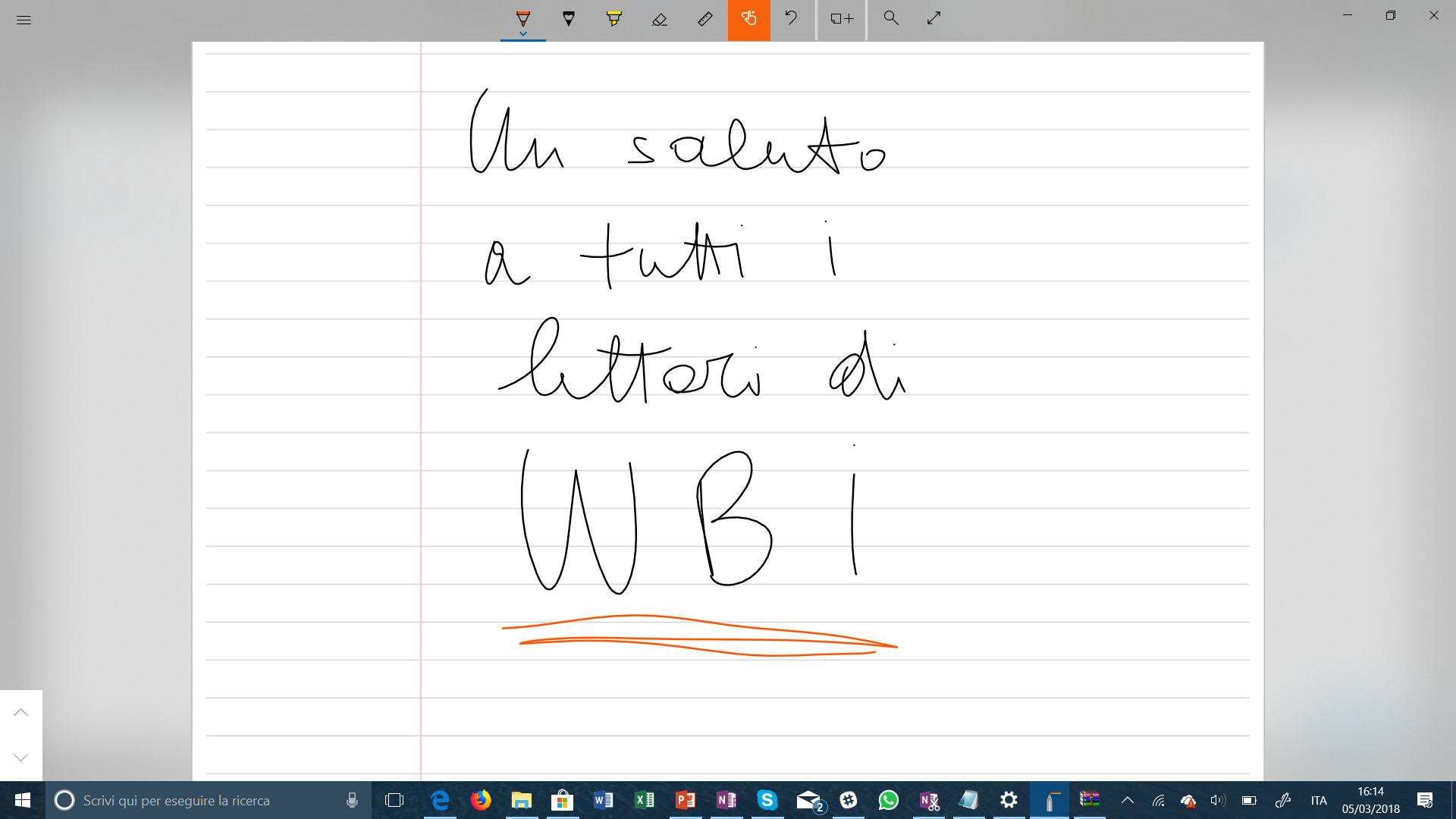1456x819 pixels.
Task: Show hidden system tray icons
Action: tap(1128, 800)
